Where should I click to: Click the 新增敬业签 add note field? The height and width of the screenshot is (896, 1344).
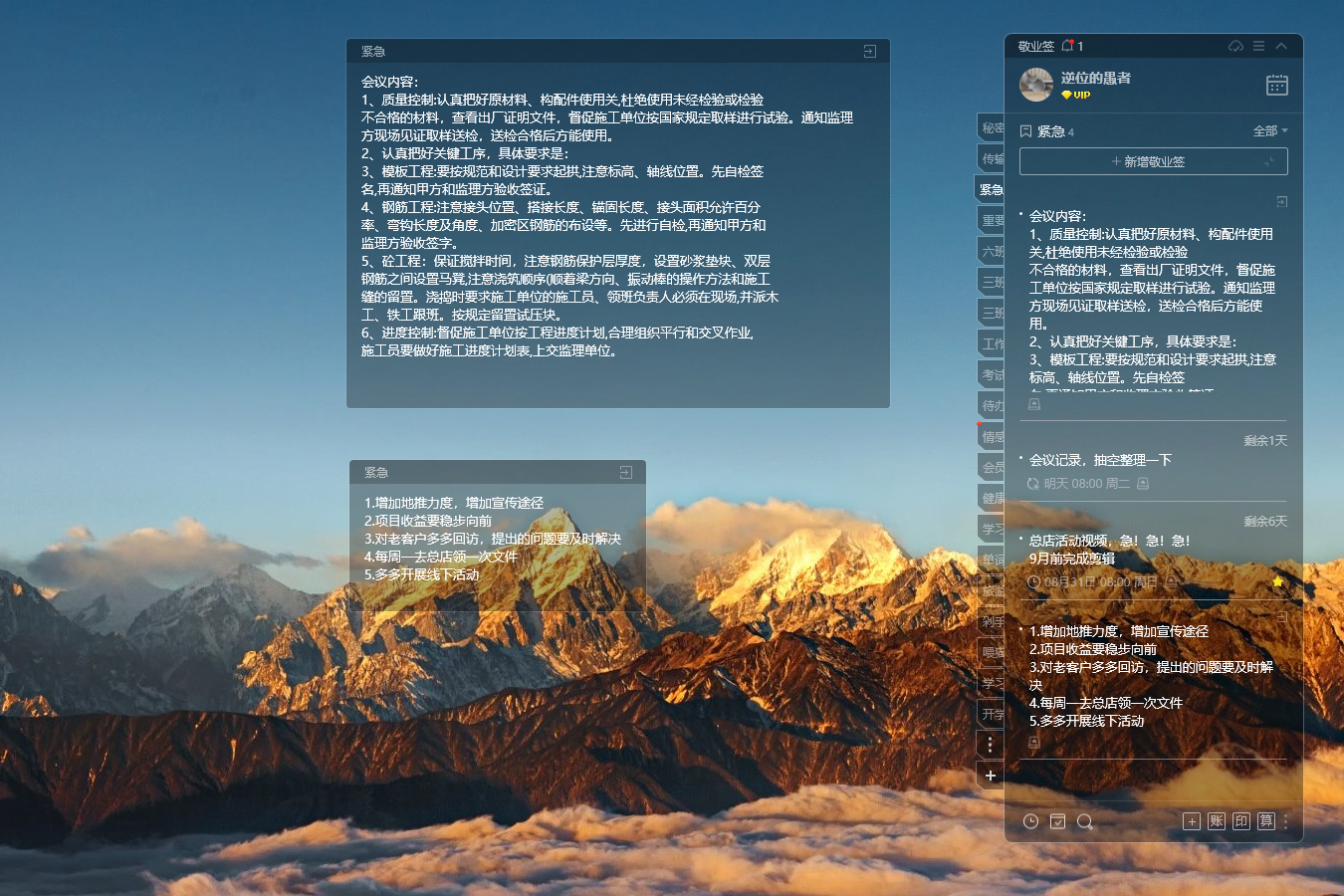[1153, 161]
